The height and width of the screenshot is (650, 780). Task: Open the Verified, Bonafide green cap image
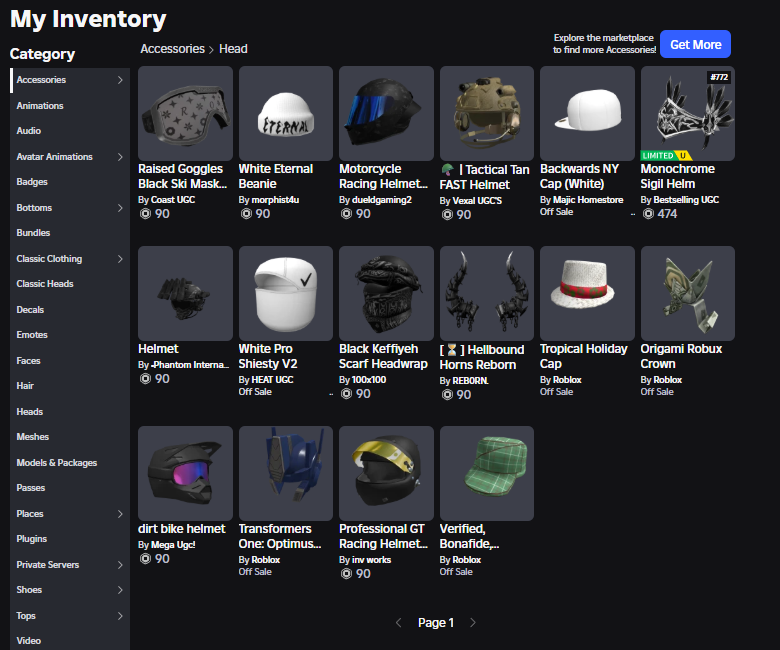pyautogui.click(x=487, y=473)
